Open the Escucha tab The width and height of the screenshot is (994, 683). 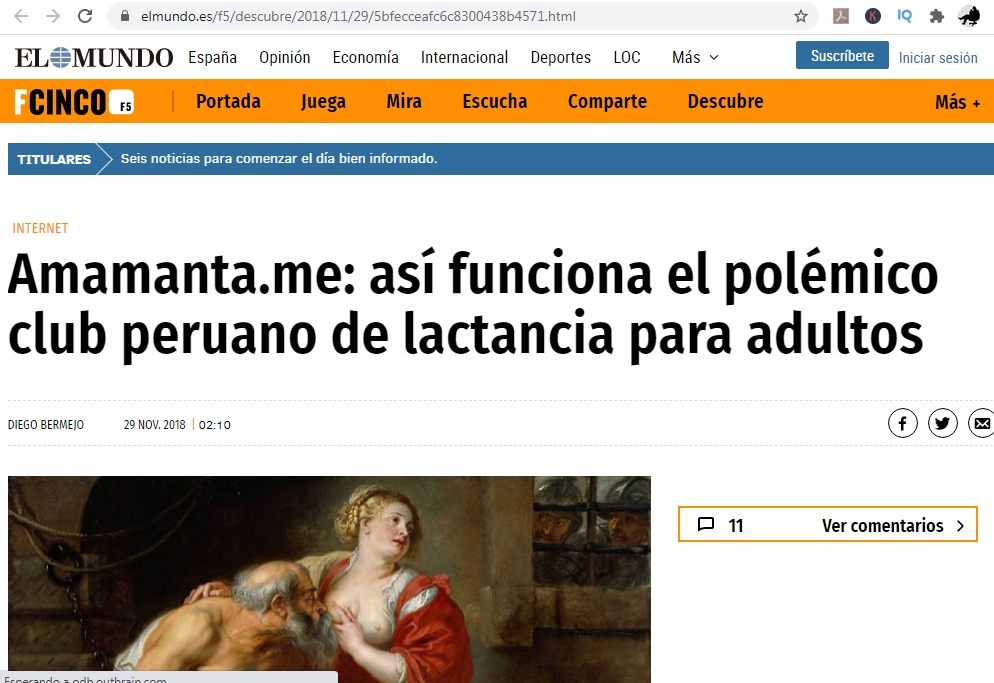pos(494,101)
